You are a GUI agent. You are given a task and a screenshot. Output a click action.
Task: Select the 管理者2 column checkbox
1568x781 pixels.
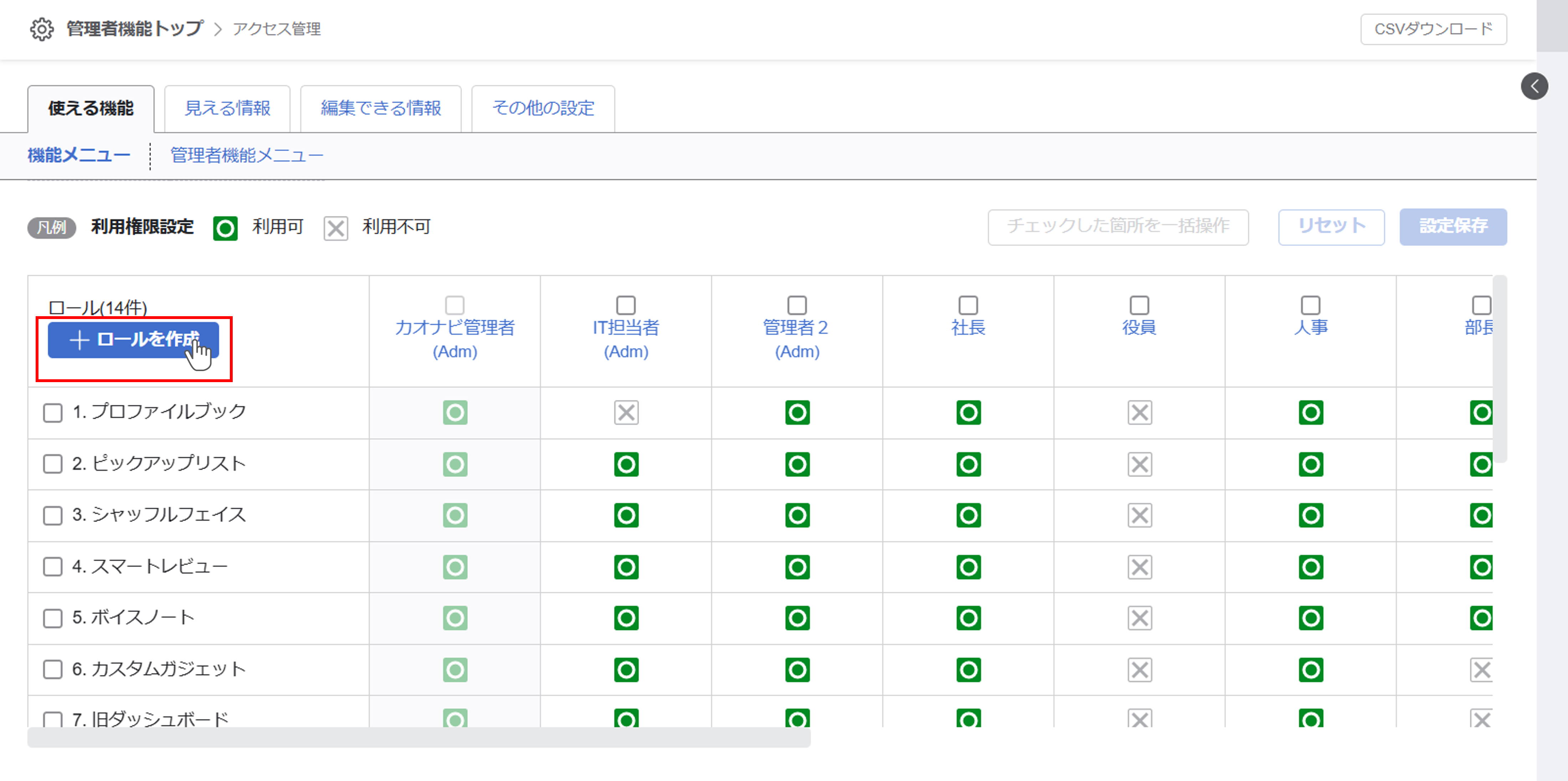click(x=798, y=305)
